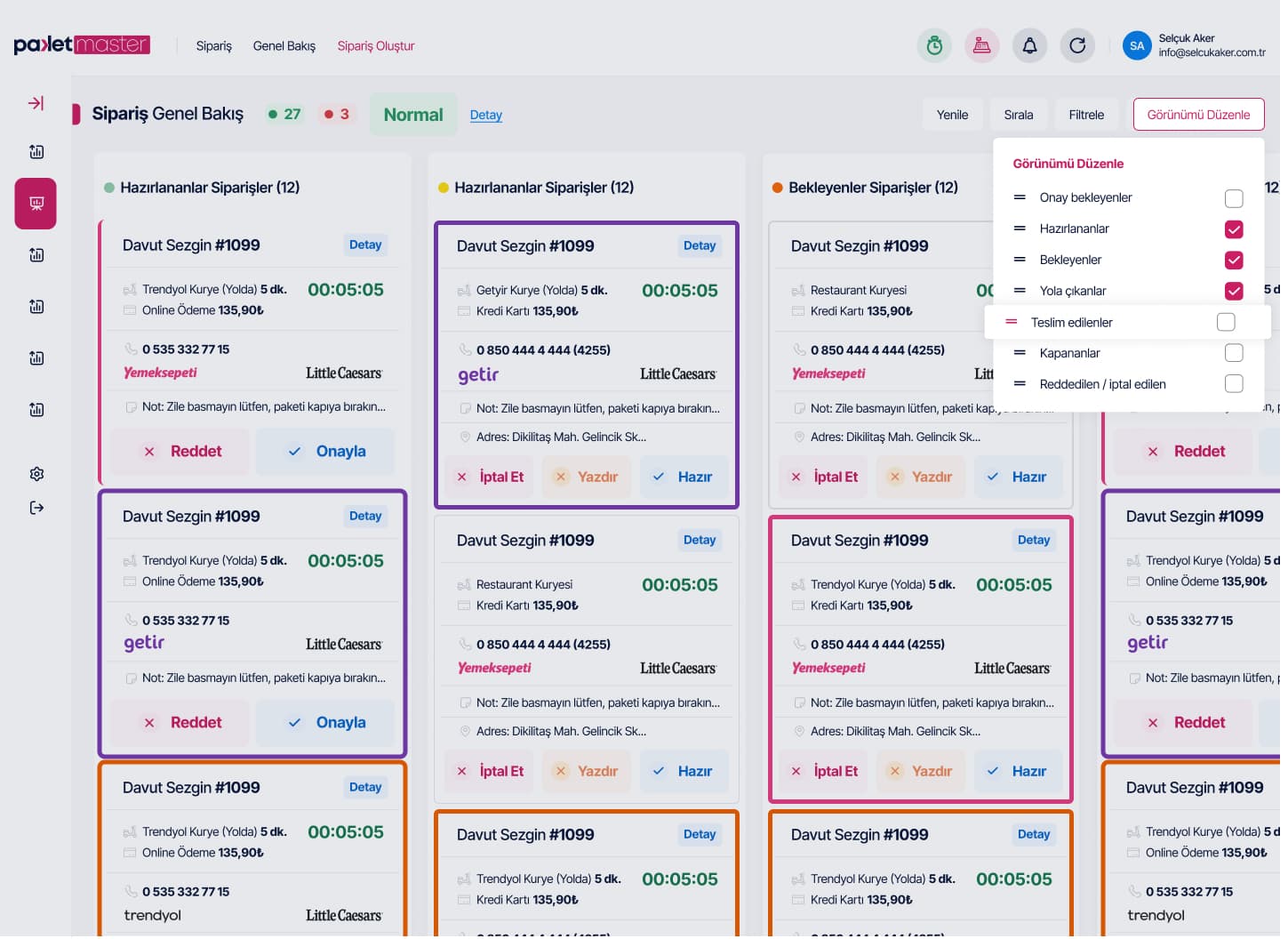Click the yellow dot beside second Hazırlananlar Siparişler heading
Viewport: 1288px width, 939px height.
[444, 188]
